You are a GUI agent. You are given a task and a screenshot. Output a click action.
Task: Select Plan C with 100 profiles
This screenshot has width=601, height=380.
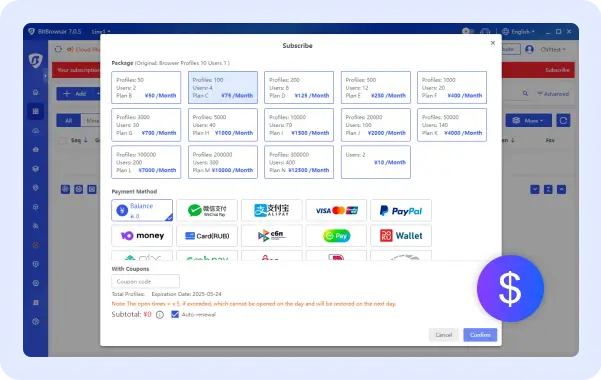(x=223, y=87)
